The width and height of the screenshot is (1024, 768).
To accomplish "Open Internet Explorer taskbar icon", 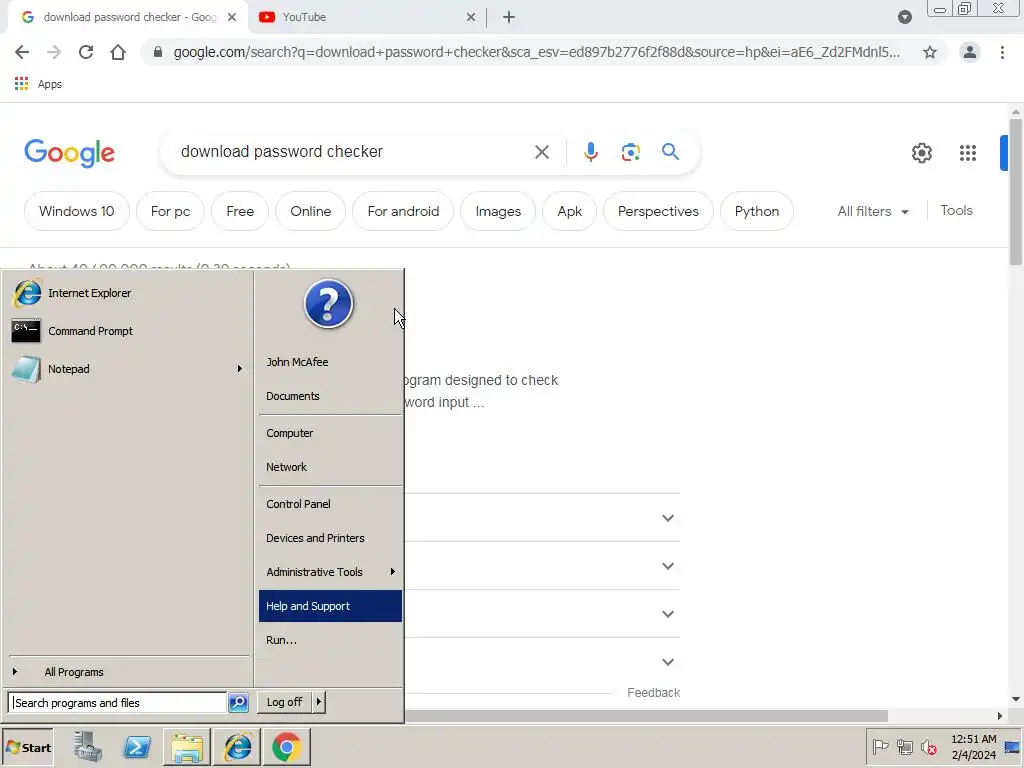I will point(237,747).
